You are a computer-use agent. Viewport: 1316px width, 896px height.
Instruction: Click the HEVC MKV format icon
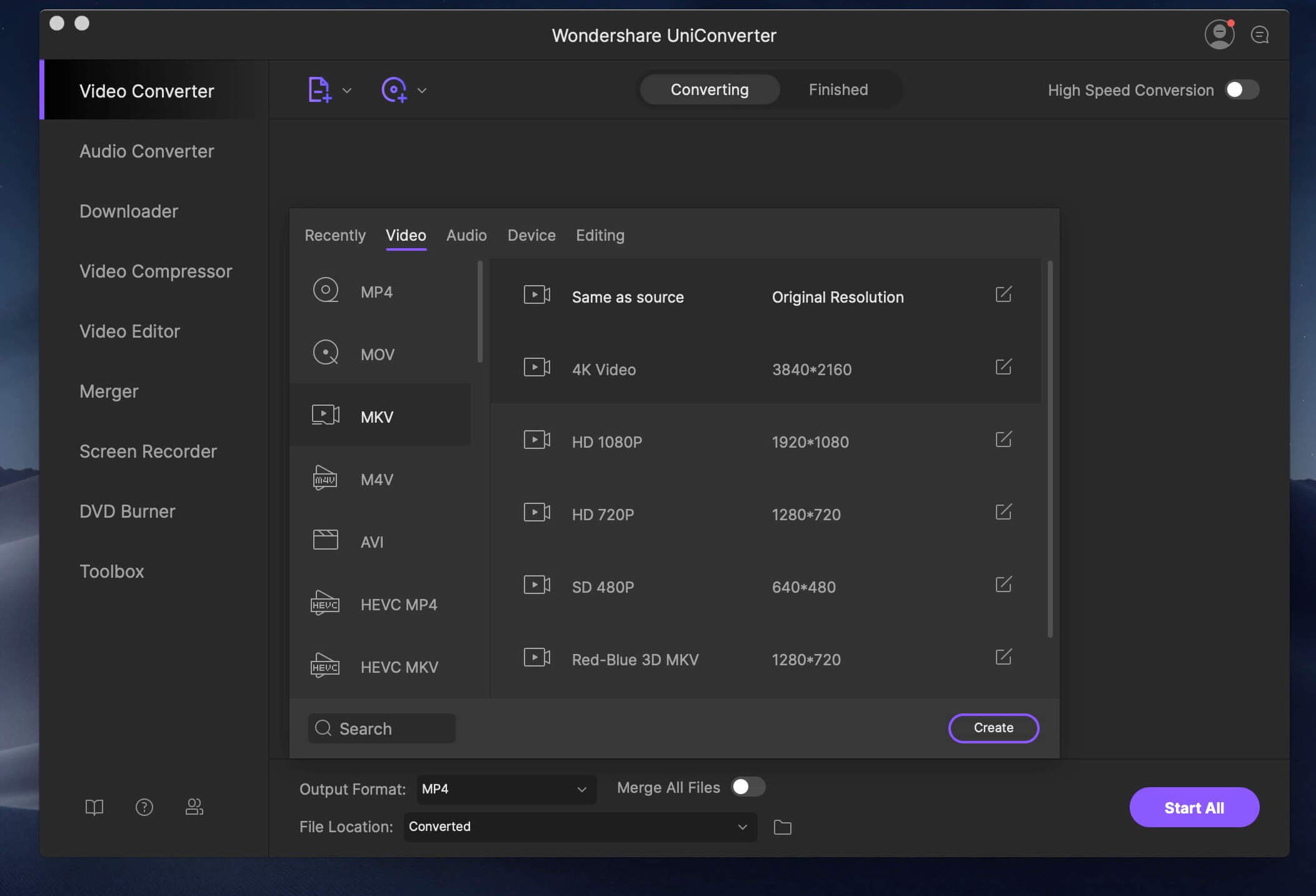pyautogui.click(x=325, y=665)
